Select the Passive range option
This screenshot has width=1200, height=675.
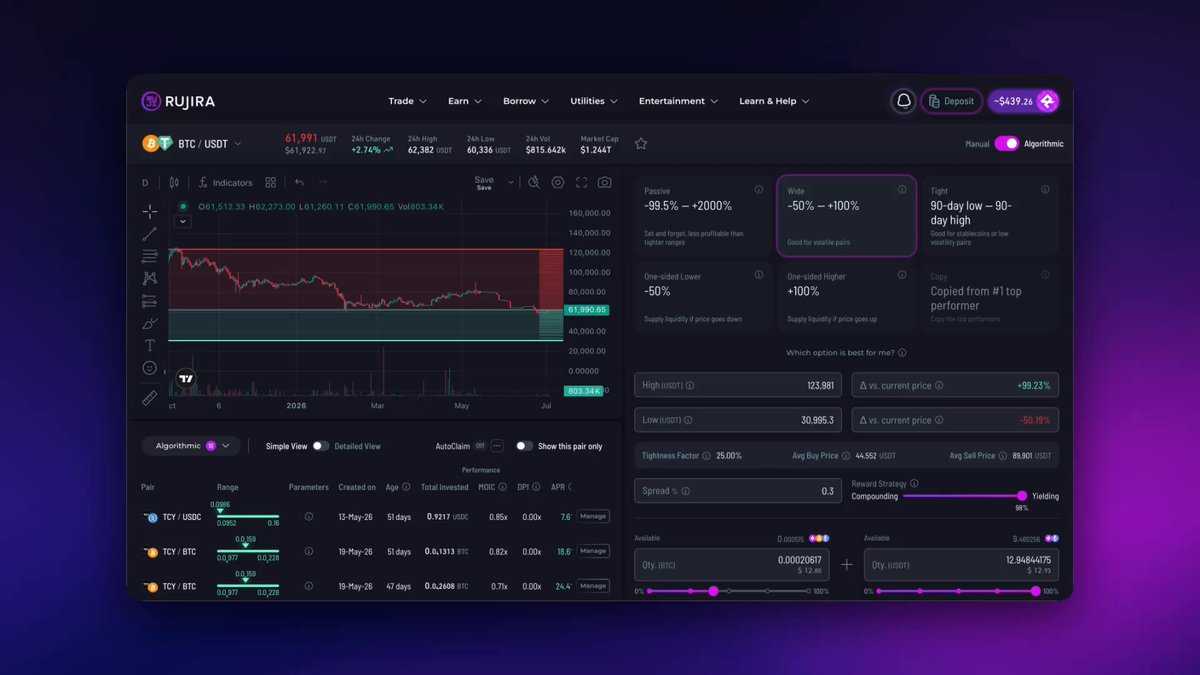(703, 215)
